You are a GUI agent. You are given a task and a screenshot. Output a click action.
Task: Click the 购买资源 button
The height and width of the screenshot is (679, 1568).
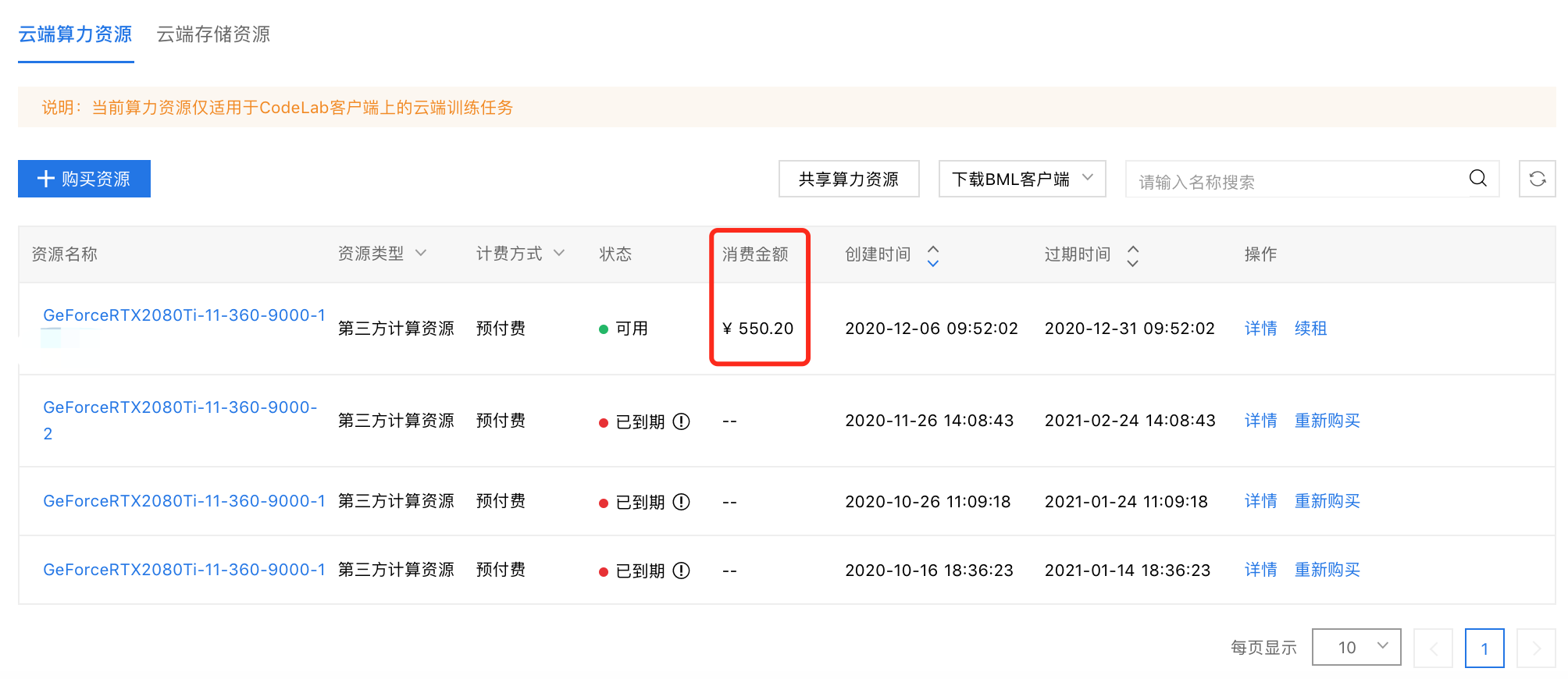pos(84,179)
